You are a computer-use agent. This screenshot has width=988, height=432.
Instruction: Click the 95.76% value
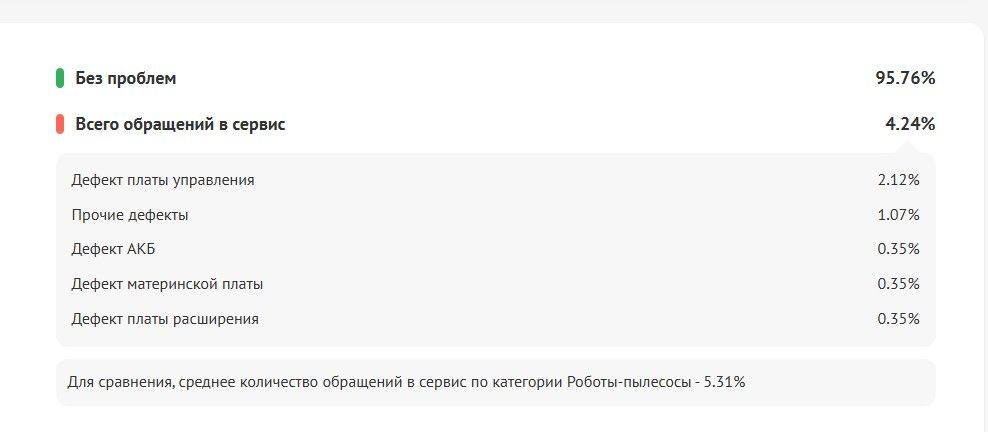pos(904,78)
